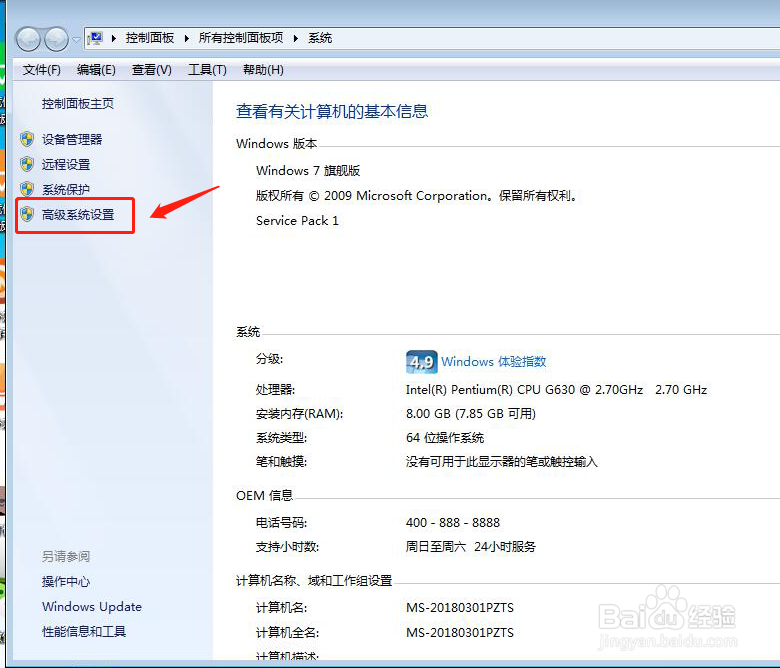Expand the arrow before 控制面板 breadcrumb
The height and width of the screenshot is (668, 780).
click(114, 38)
